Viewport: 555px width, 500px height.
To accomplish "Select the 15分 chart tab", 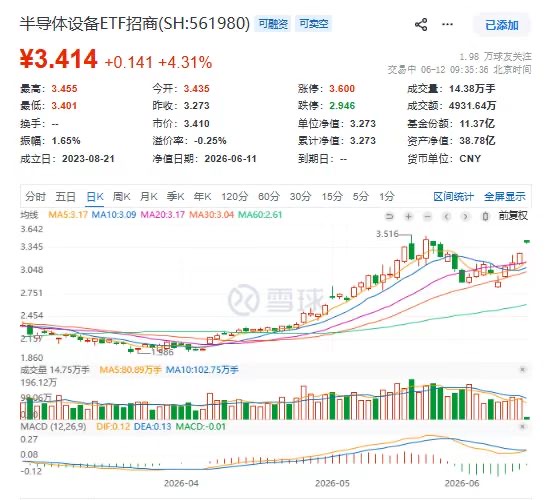I will 332,196.
